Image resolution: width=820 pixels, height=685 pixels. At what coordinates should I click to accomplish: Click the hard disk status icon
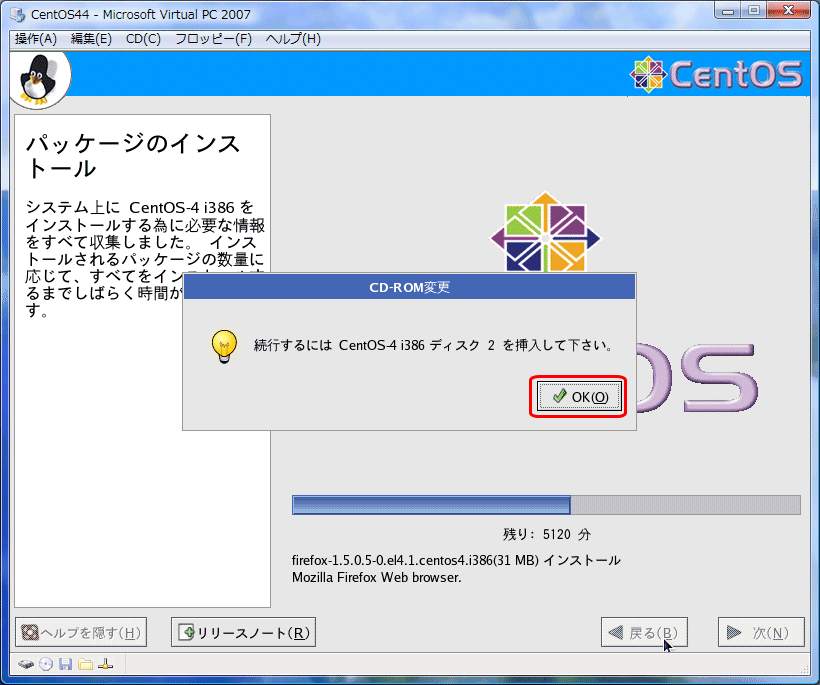(26, 664)
